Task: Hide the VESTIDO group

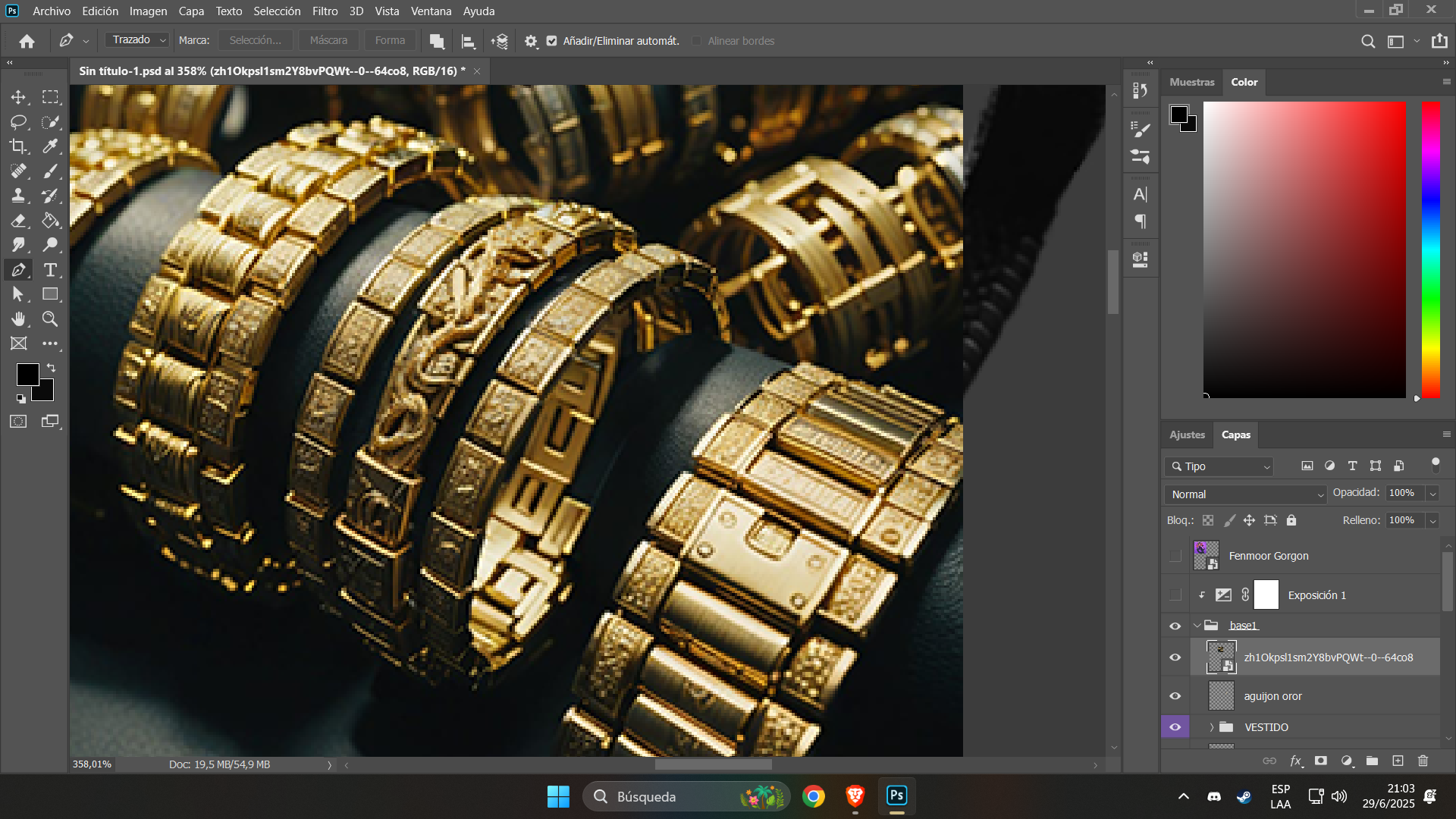Action: pos(1175,727)
